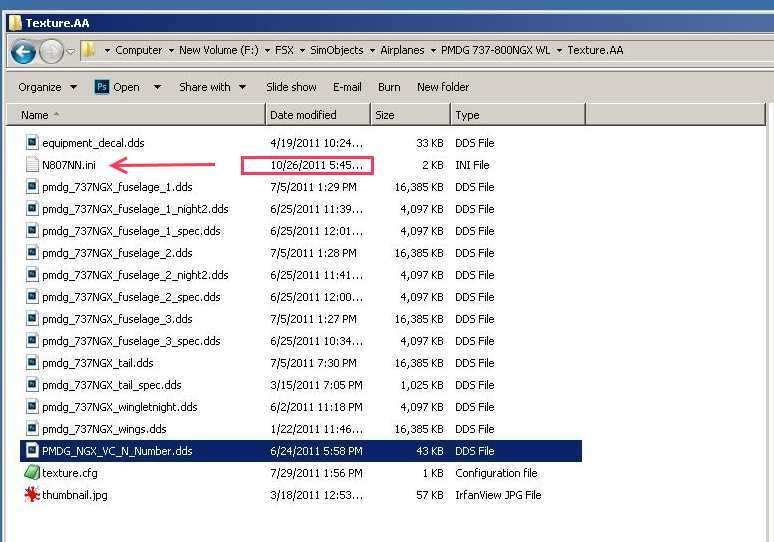The height and width of the screenshot is (542, 774).
Task: Go to the Airplanes breadcrumb folder
Action: (x=402, y=50)
